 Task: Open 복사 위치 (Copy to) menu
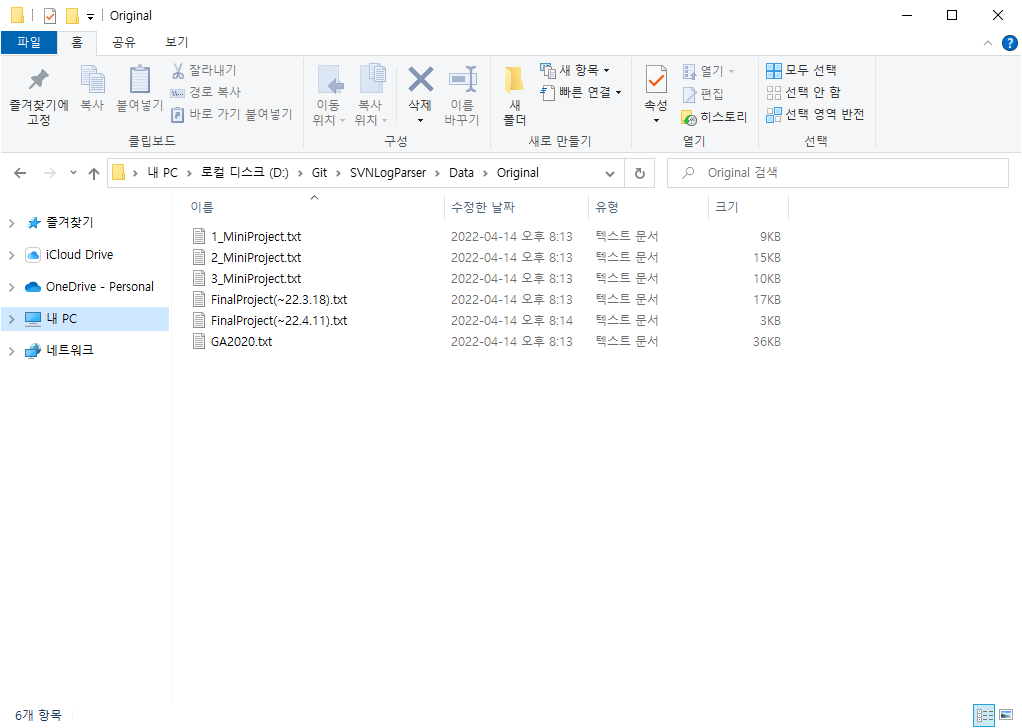click(371, 96)
